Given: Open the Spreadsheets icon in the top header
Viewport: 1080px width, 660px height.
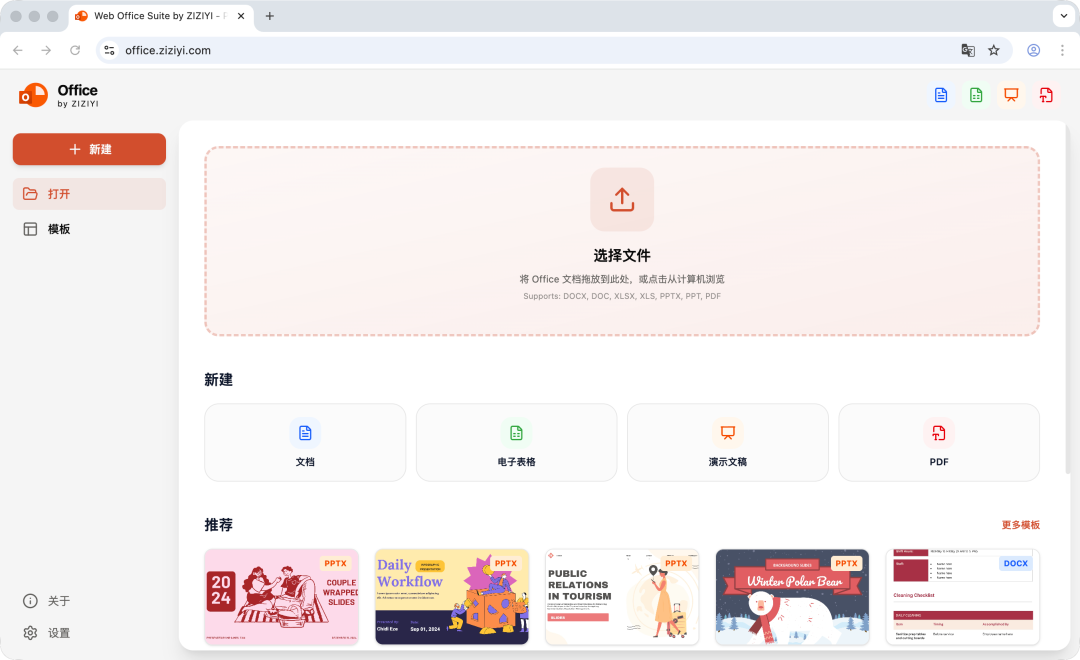Looking at the screenshot, I should pos(975,95).
